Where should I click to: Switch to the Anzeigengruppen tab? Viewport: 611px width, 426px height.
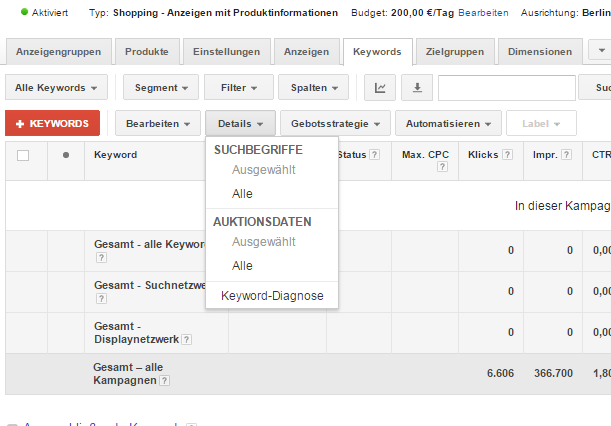[58, 51]
